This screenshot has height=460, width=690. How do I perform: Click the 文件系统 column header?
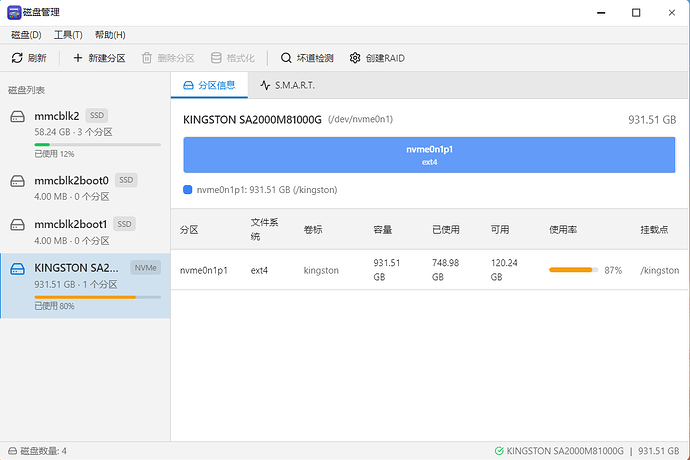tap(264, 229)
